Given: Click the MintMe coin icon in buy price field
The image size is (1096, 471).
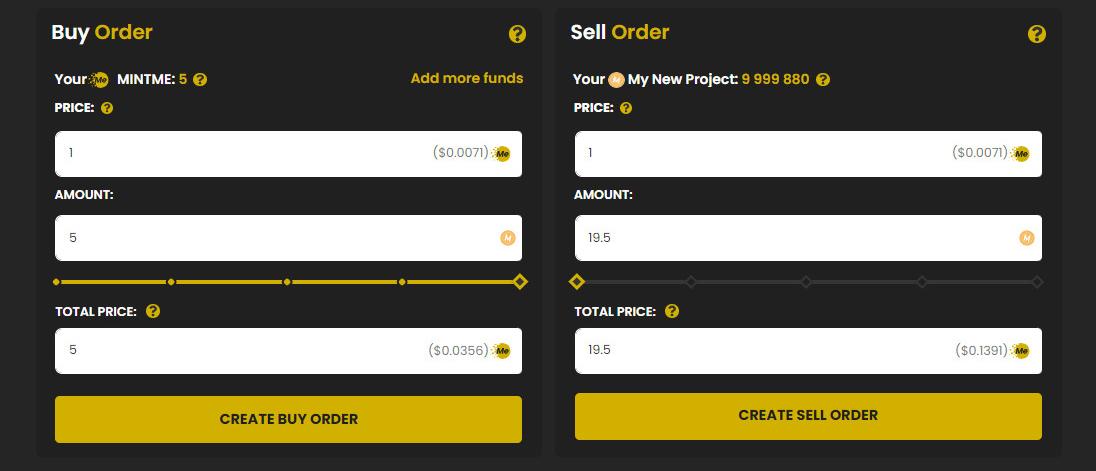Looking at the screenshot, I should click(x=503, y=154).
